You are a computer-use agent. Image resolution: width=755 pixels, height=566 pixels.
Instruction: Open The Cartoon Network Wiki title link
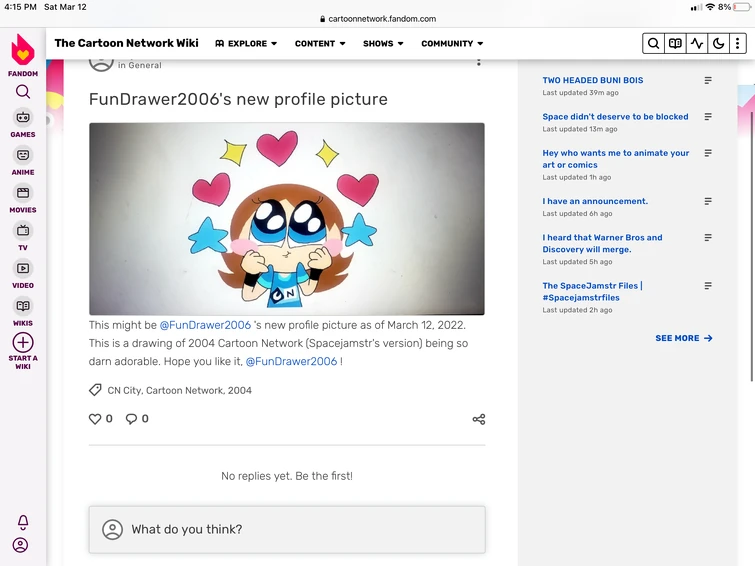126,43
